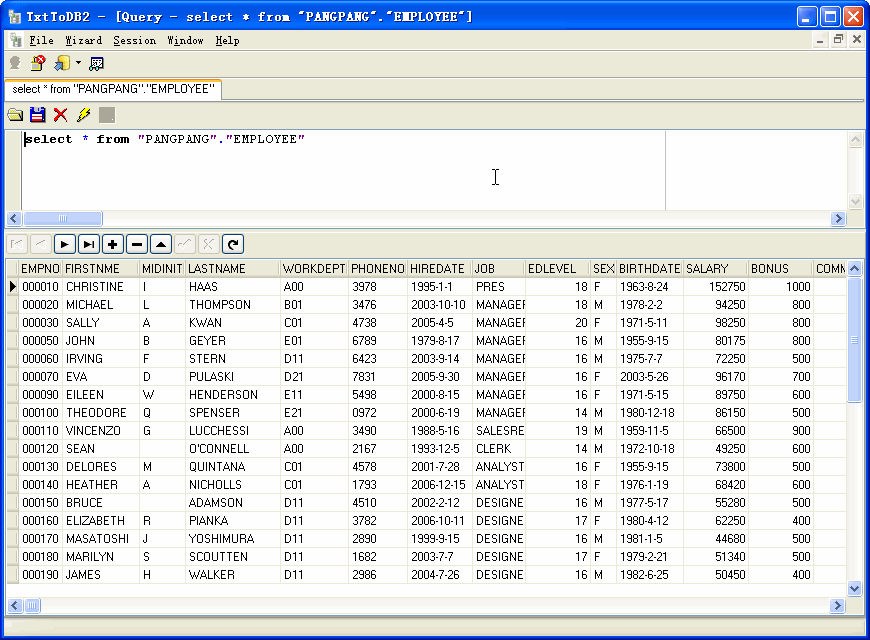The width and height of the screenshot is (870, 640).
Task: Click the row indicator for CHRISTINE row
Action: coord(12,286)
